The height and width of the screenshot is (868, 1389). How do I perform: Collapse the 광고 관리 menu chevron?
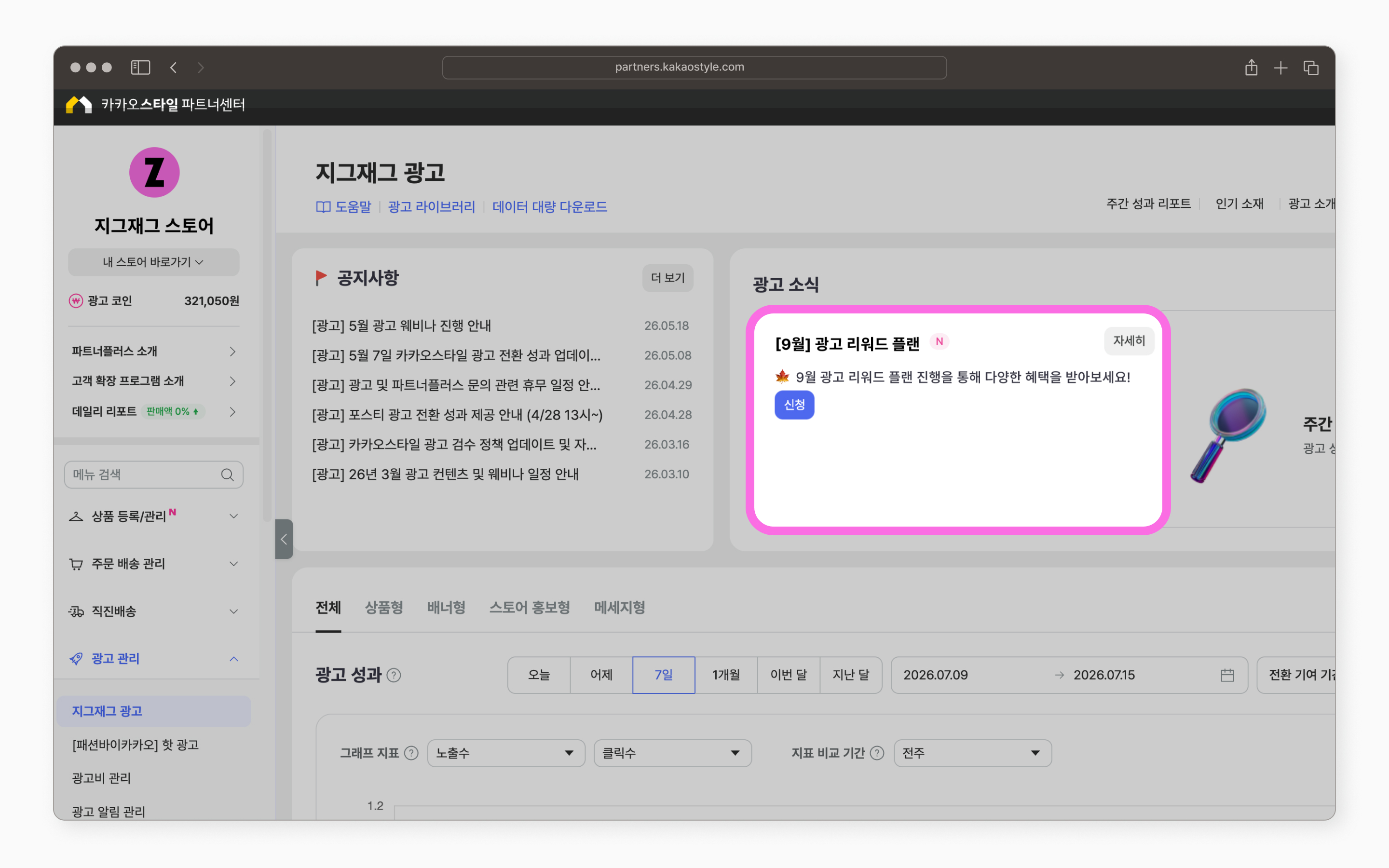[233, 658]
